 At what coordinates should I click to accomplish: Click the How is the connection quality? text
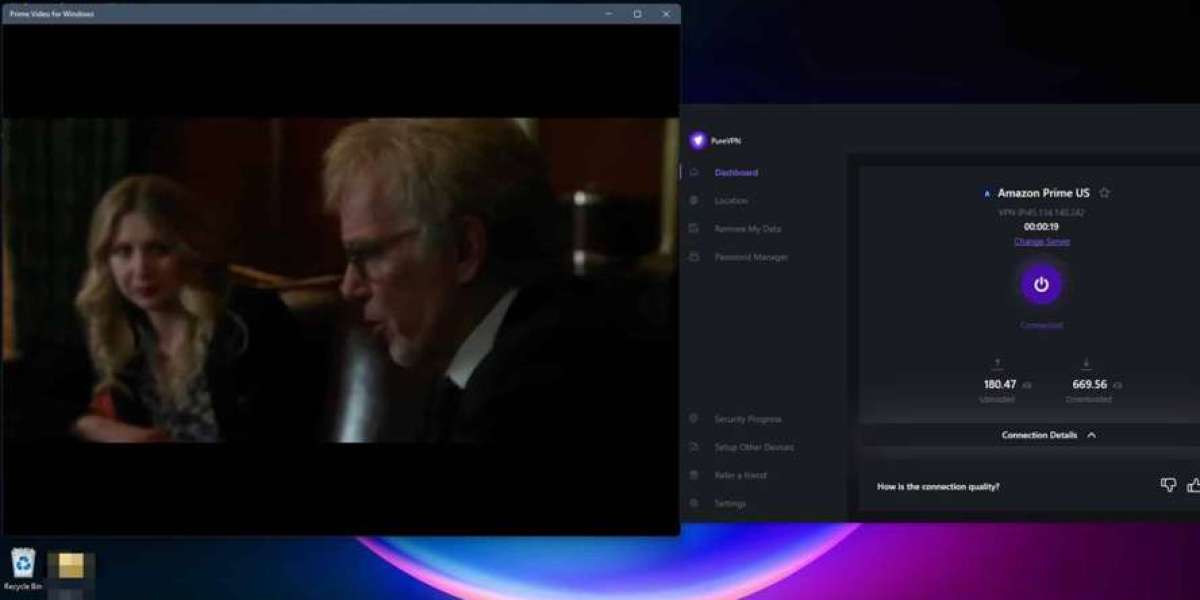click(x=938, y=487)
